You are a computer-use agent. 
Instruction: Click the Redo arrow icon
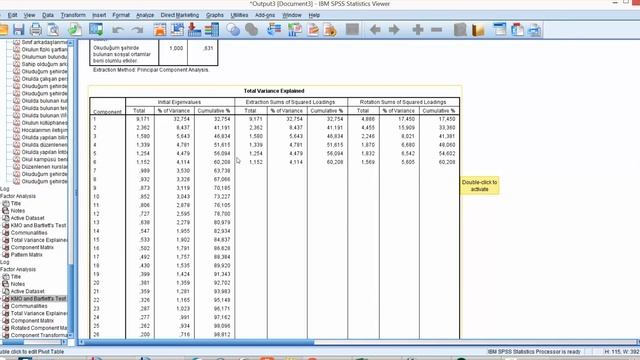pos(138,30)
